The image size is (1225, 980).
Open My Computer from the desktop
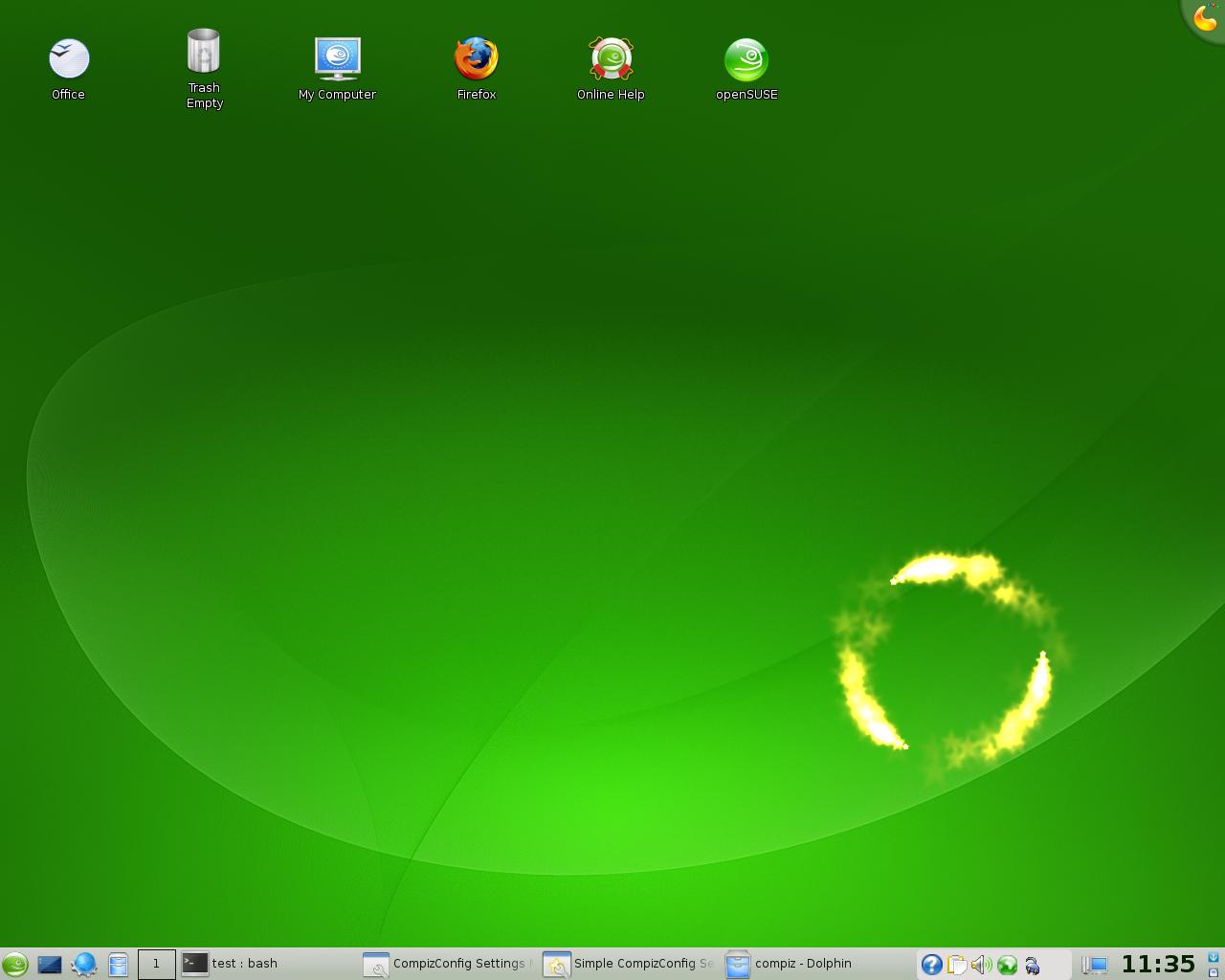pos(337,60)
